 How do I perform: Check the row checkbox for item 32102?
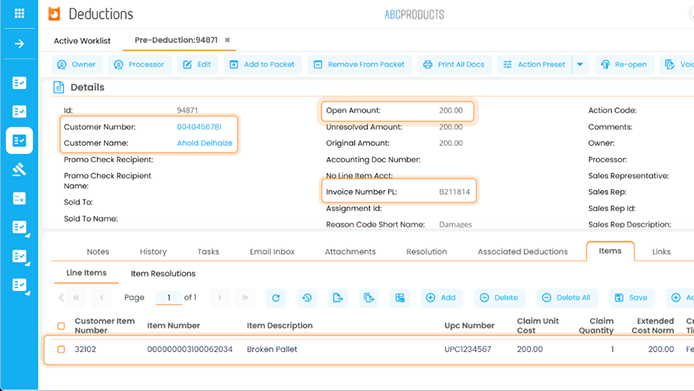click(61, 349)
